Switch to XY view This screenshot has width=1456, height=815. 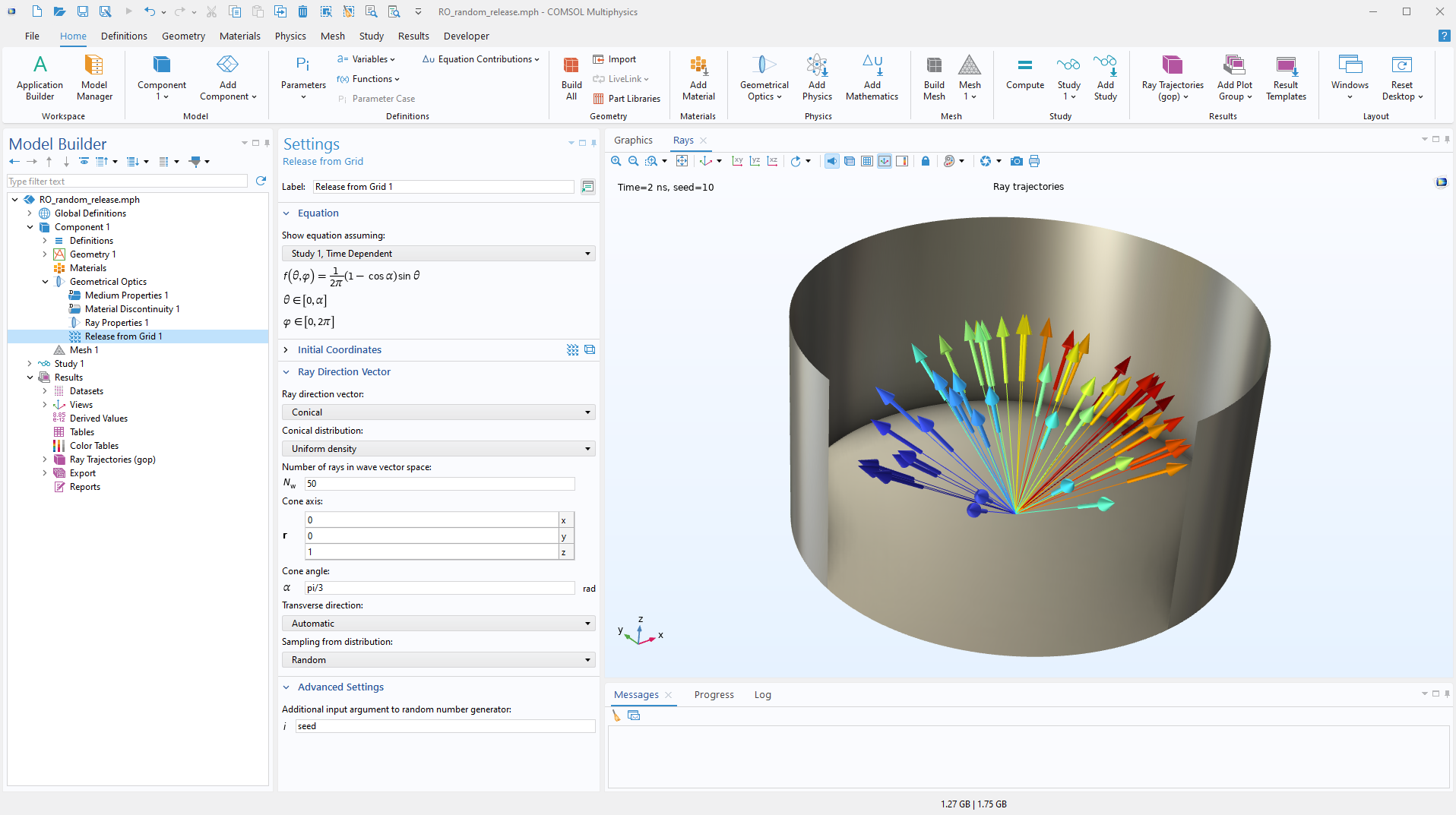(x=736, y=161)
